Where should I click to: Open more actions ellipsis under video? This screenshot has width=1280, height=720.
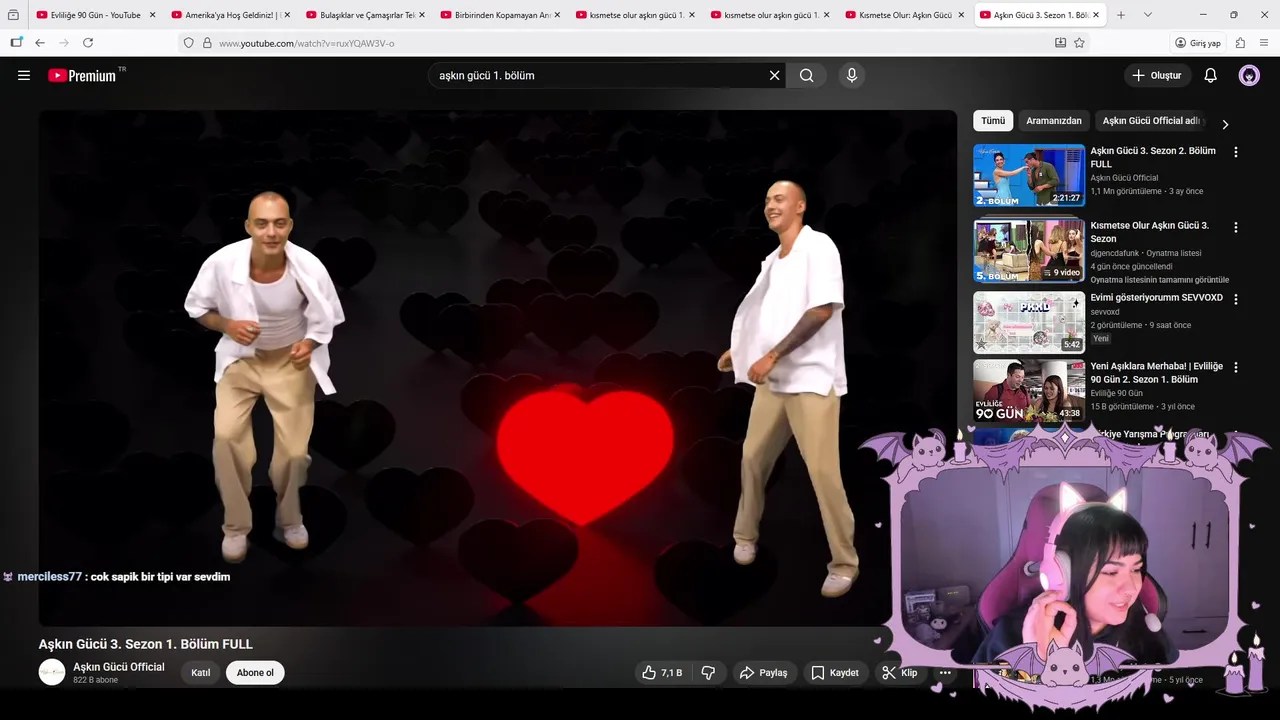click(945, 673)
